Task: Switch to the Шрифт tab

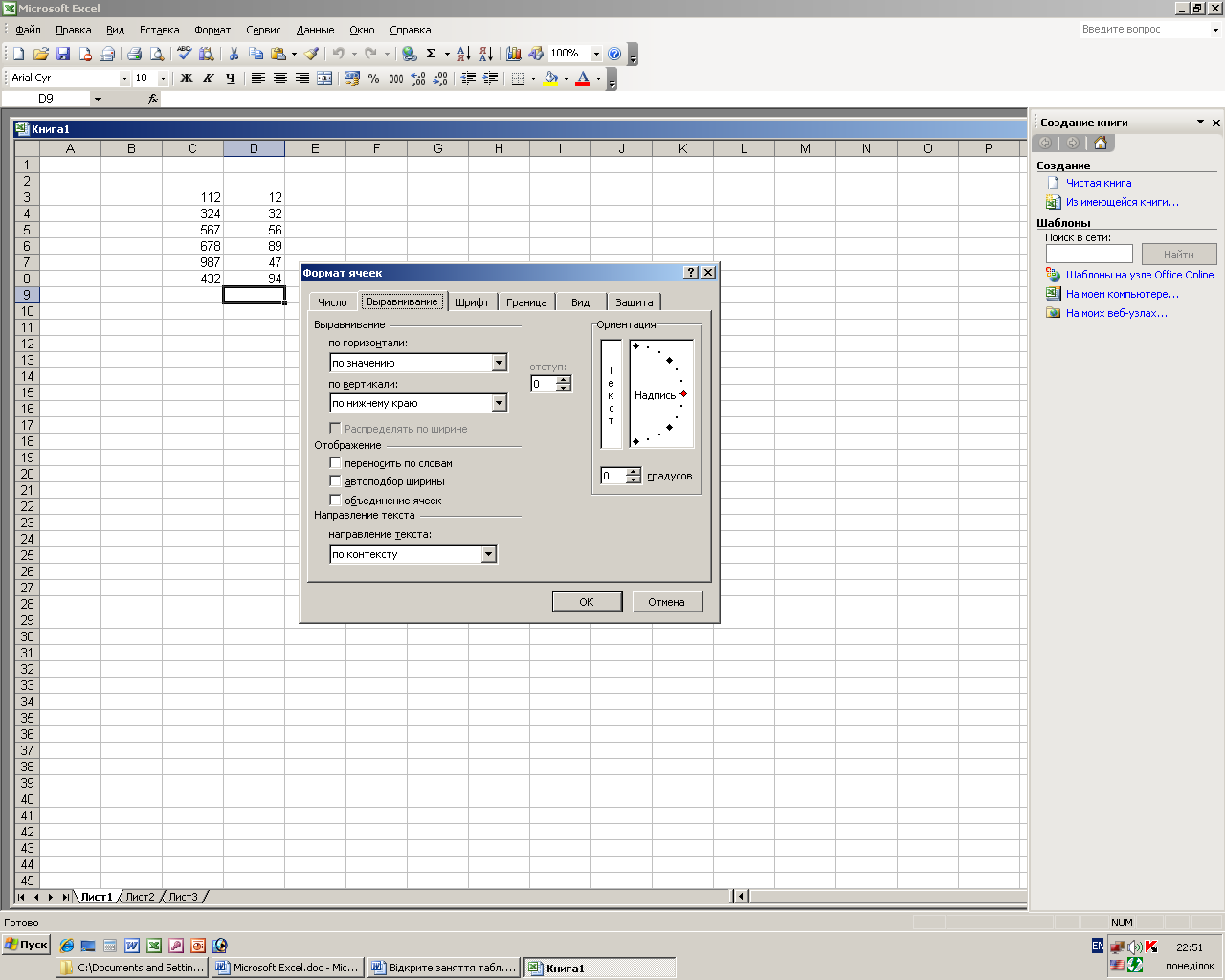Action: point(472,302)
